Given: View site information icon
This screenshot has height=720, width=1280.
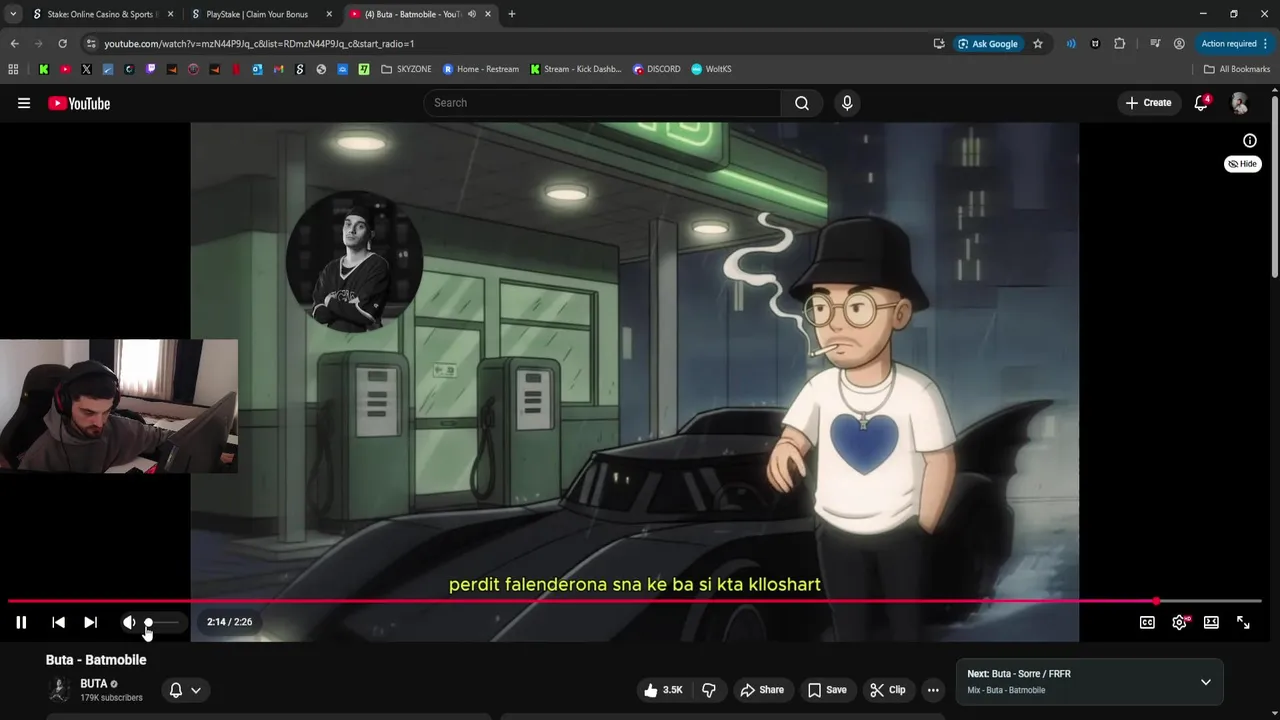Looking at the screenshot, I should (x=91, y=44).
